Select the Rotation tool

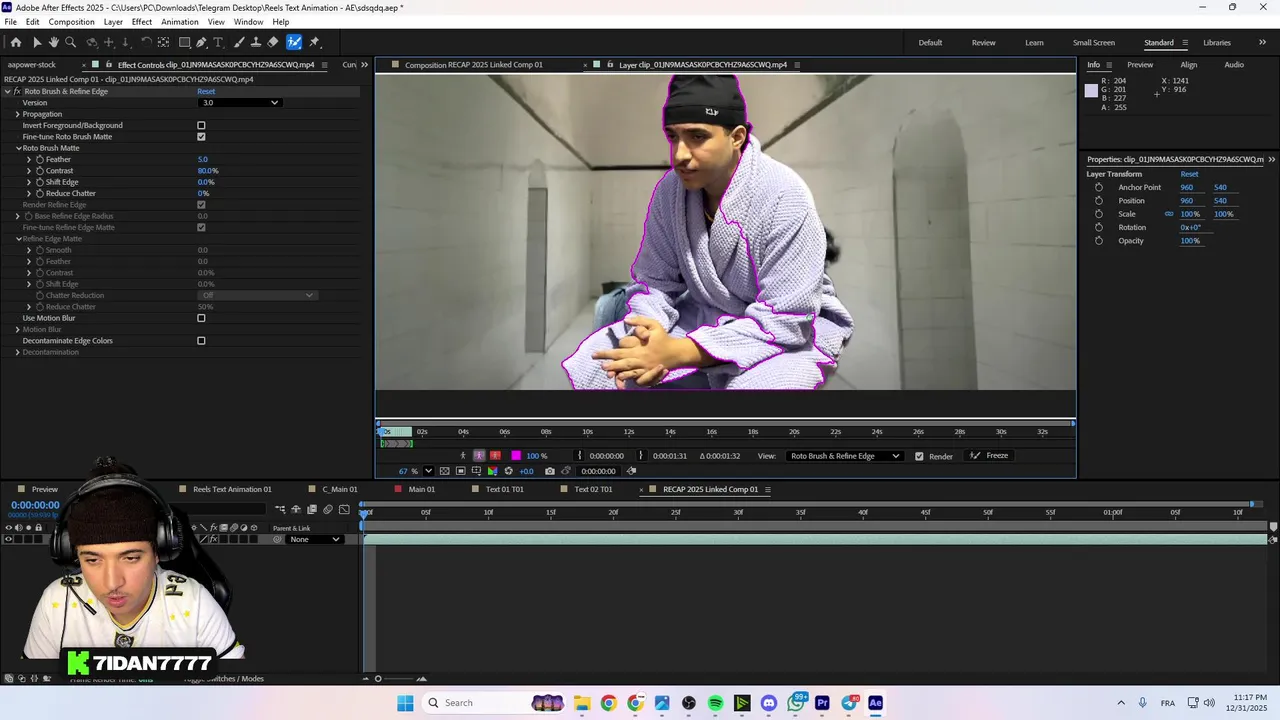(x=146, y=42)
